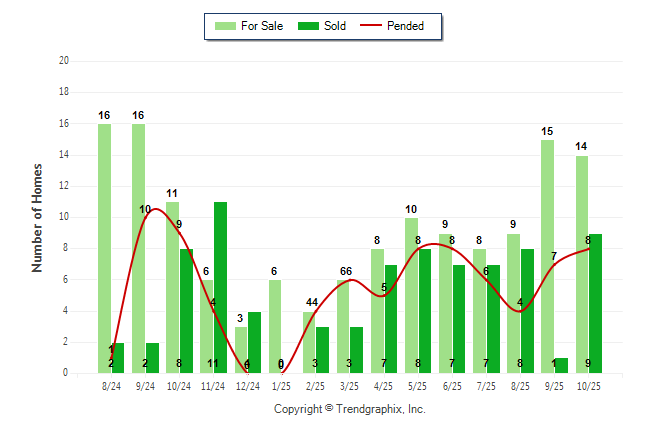Click the Sold legend green swatch
This screenshot has height=434, width=646.
coord(308,26)
